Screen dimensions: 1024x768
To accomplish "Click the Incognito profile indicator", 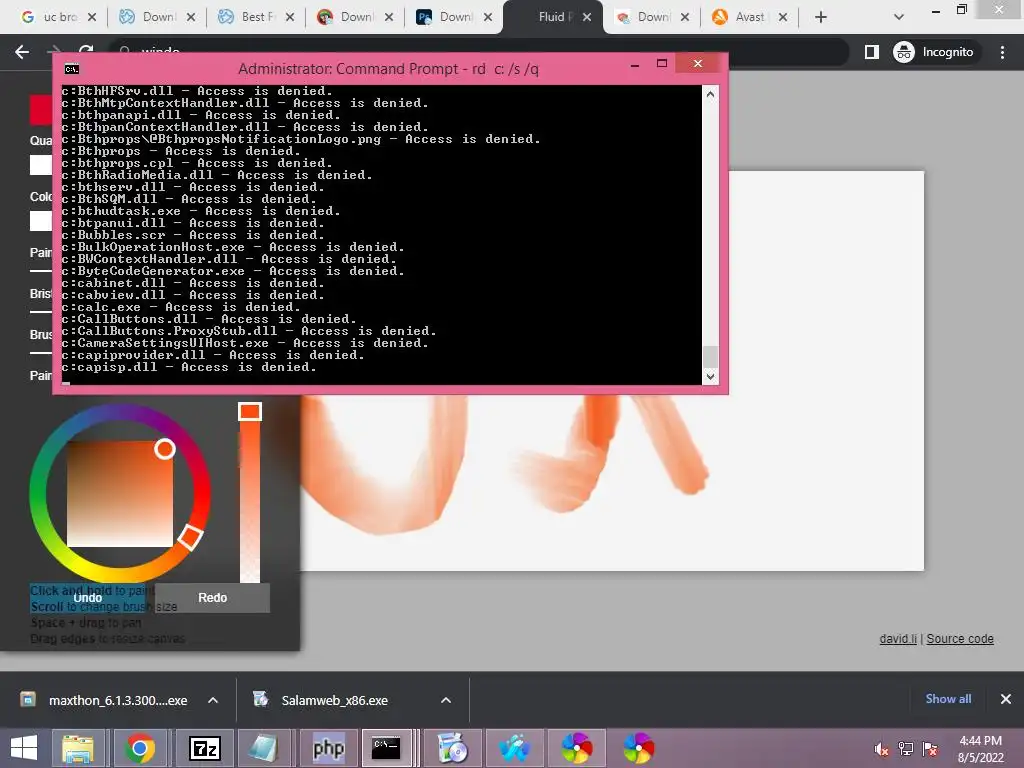I will 934,52.
